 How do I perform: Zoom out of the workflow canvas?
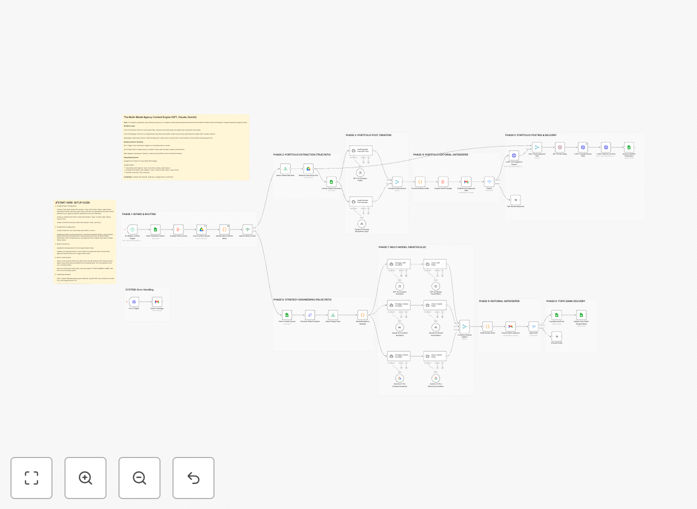pos(139,478)
